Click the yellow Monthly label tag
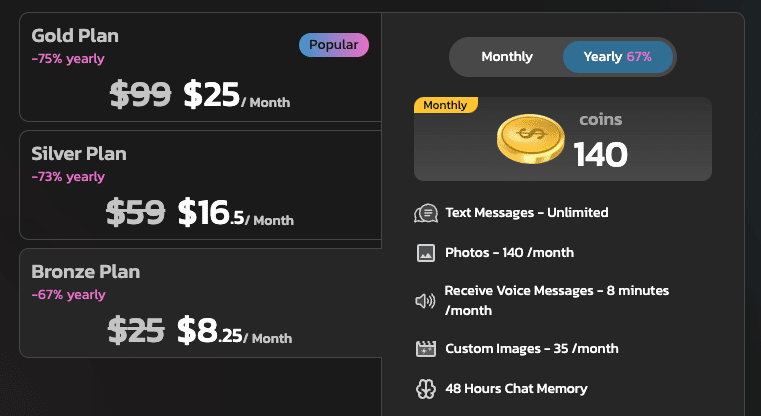The image size is (761, 416). coord(445,105)
